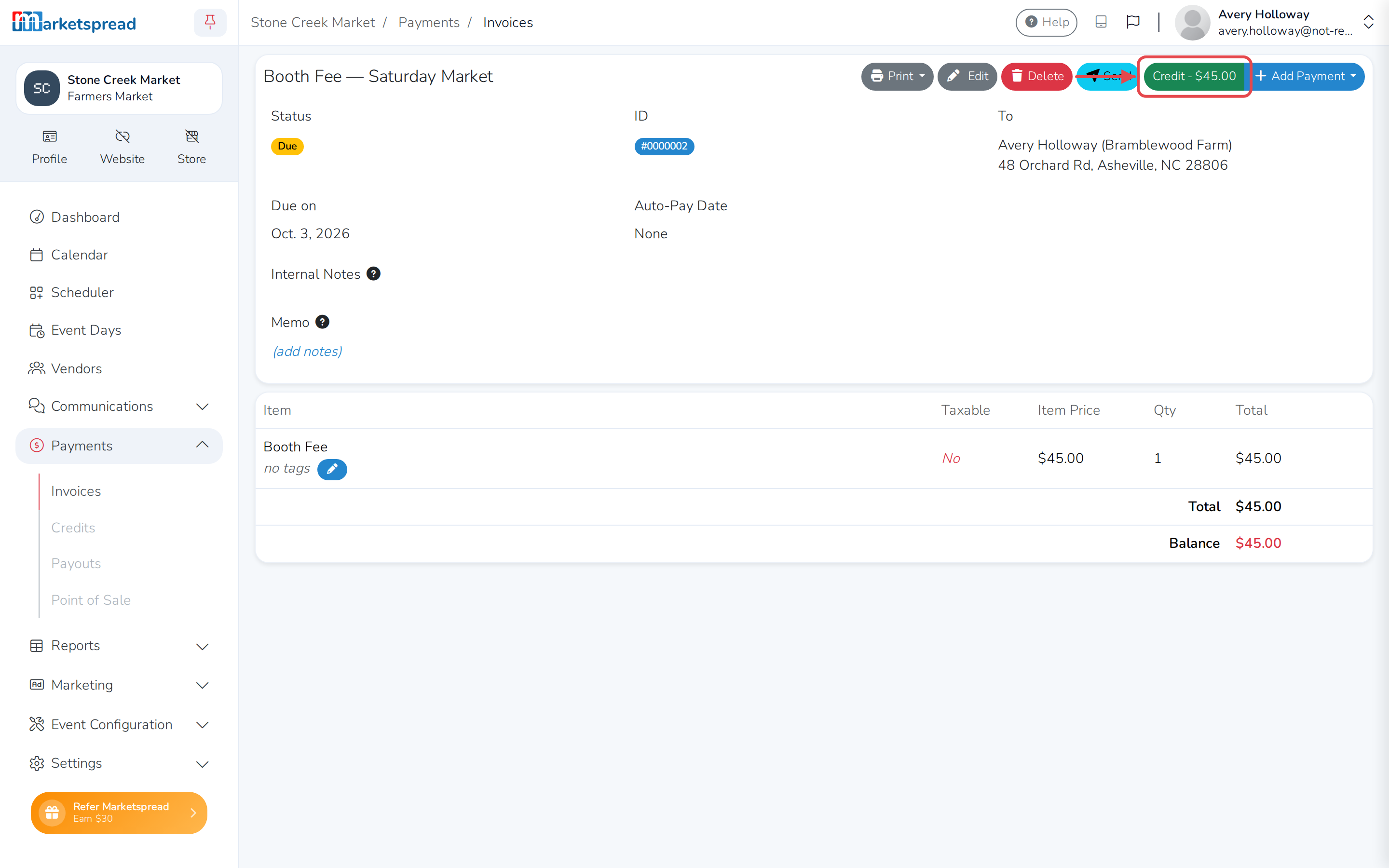Screen dimensions: 1389x868
Task: Click the Refer Marketspread banner
Action: pyautogui.click(x=119, y=813)
